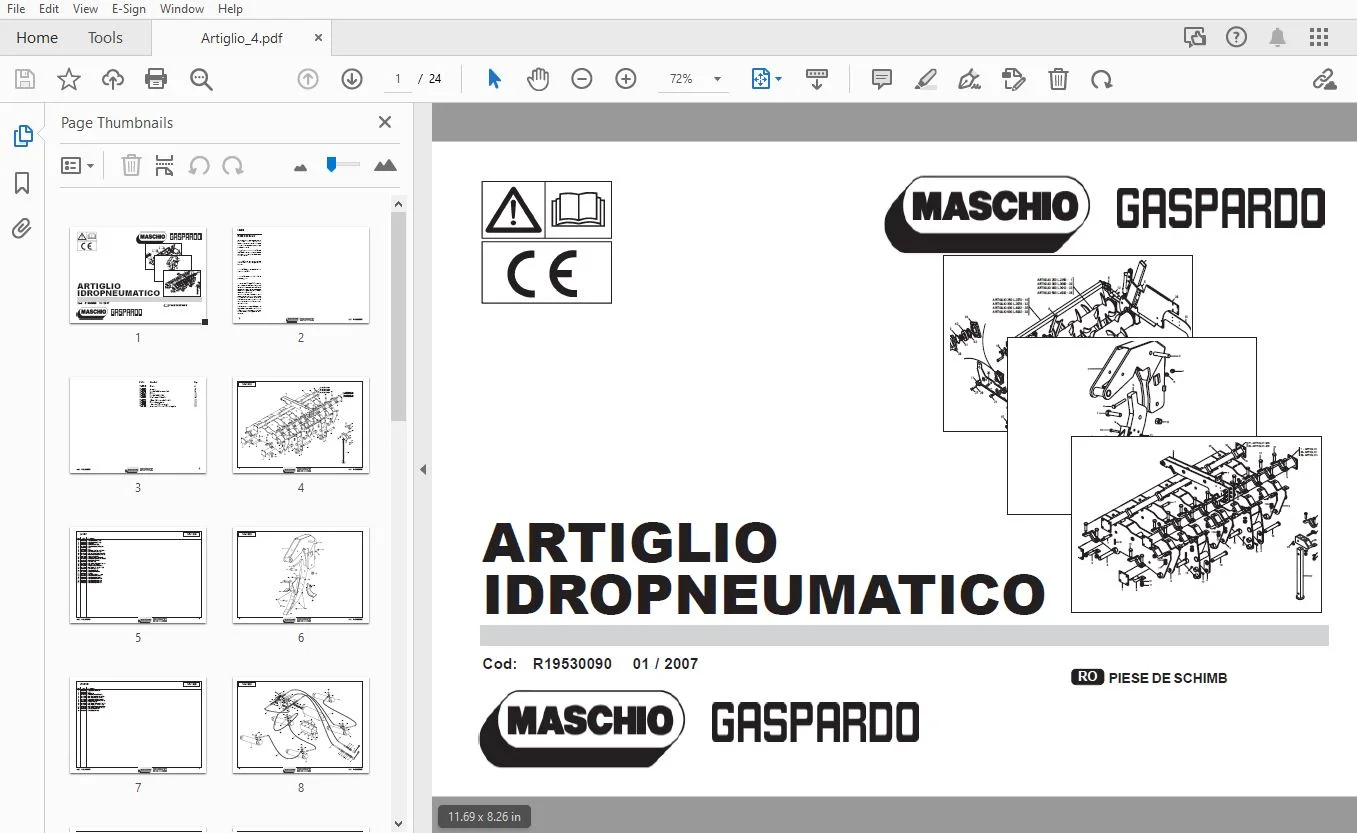Screen dimensions: 1357x833
Task: Open the Help menu in the menu bar
Action: pyautogui.click(x=230, y=9)
